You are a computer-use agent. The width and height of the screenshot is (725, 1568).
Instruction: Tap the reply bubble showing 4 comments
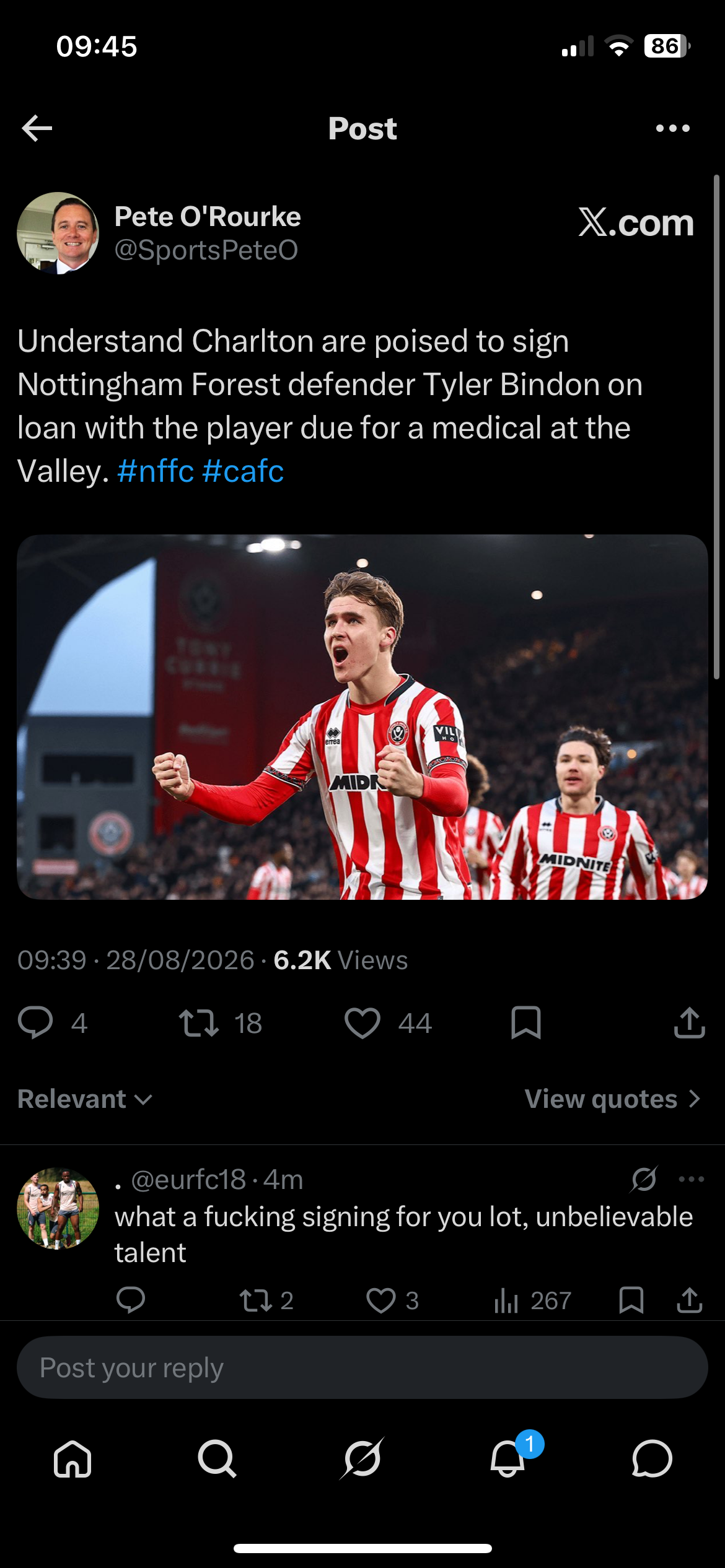pyautogui.click(x=35, y=1022)
